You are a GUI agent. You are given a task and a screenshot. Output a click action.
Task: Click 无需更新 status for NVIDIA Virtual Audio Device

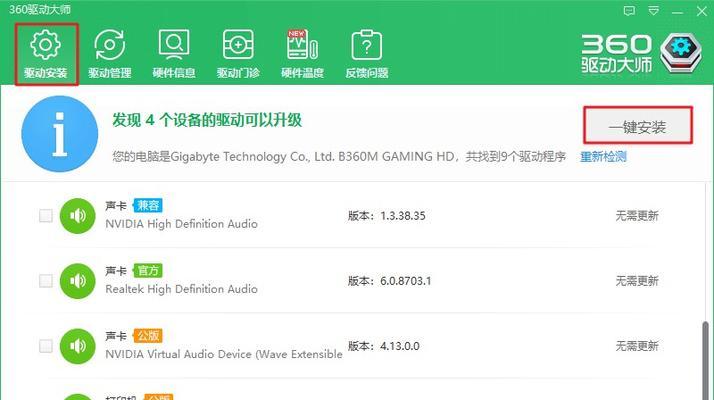coord(637,346)
